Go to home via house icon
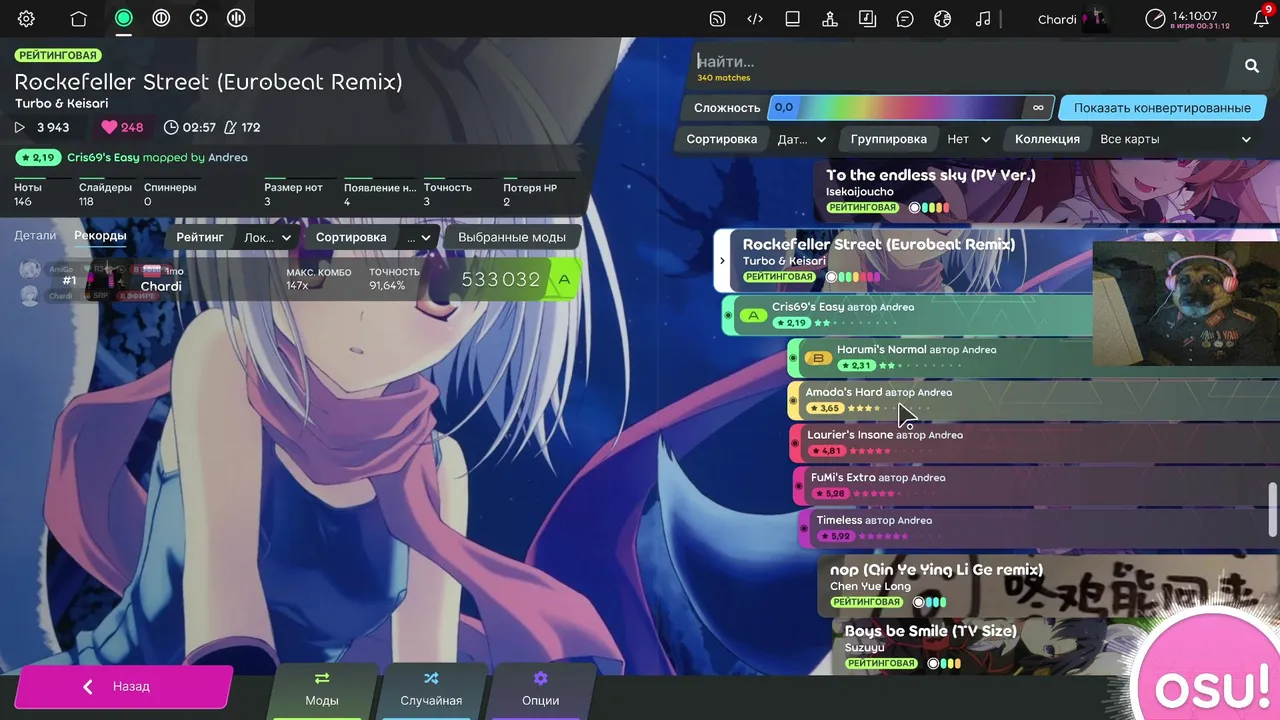This screenshot has width=1280, height=720. pyautogui.click(x=78, y=18)
